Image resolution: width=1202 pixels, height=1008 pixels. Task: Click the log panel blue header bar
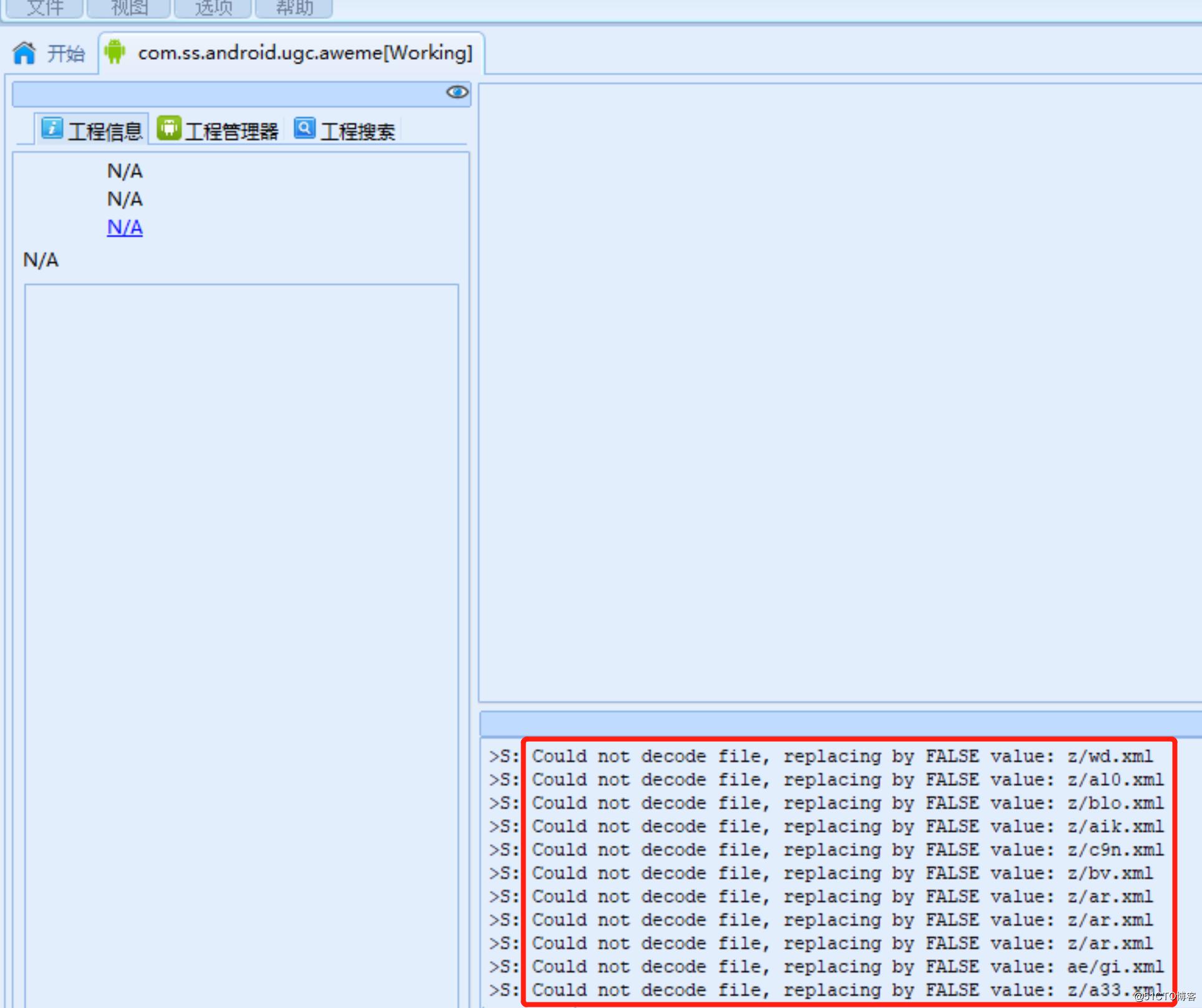coord(840,724)
